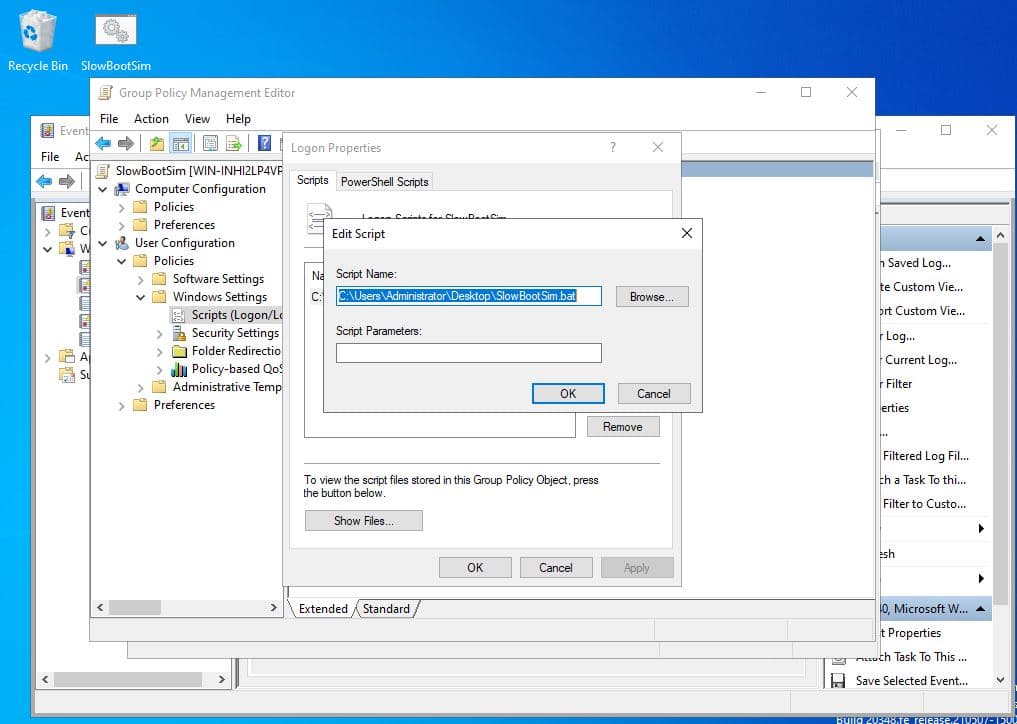The width and height of the screenshot is (1017, 724).
Task: Click Browse... in Edit Script dialog
Action: point(652,297)
